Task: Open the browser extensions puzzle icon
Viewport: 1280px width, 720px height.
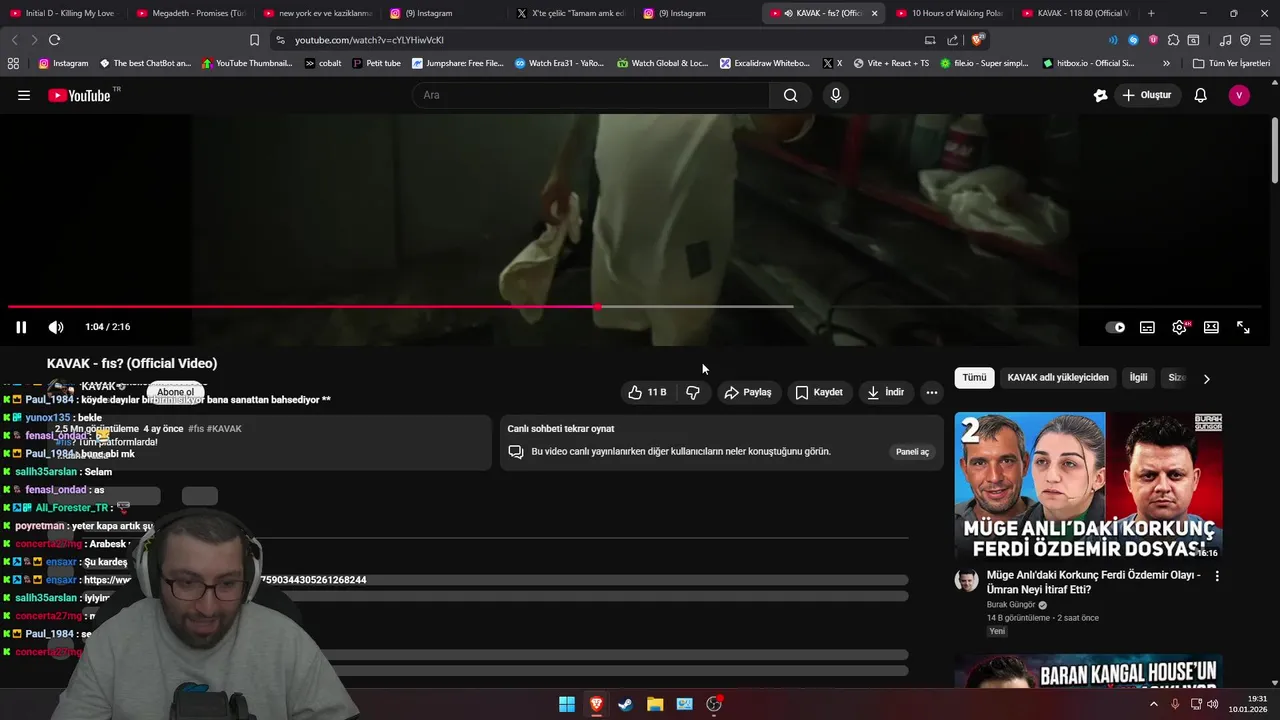Action: coord(1173,40)
